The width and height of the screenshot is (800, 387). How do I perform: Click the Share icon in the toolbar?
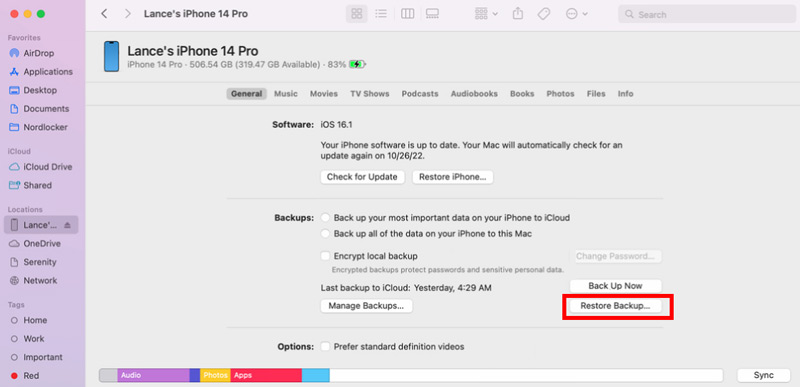tap(518, 14)
